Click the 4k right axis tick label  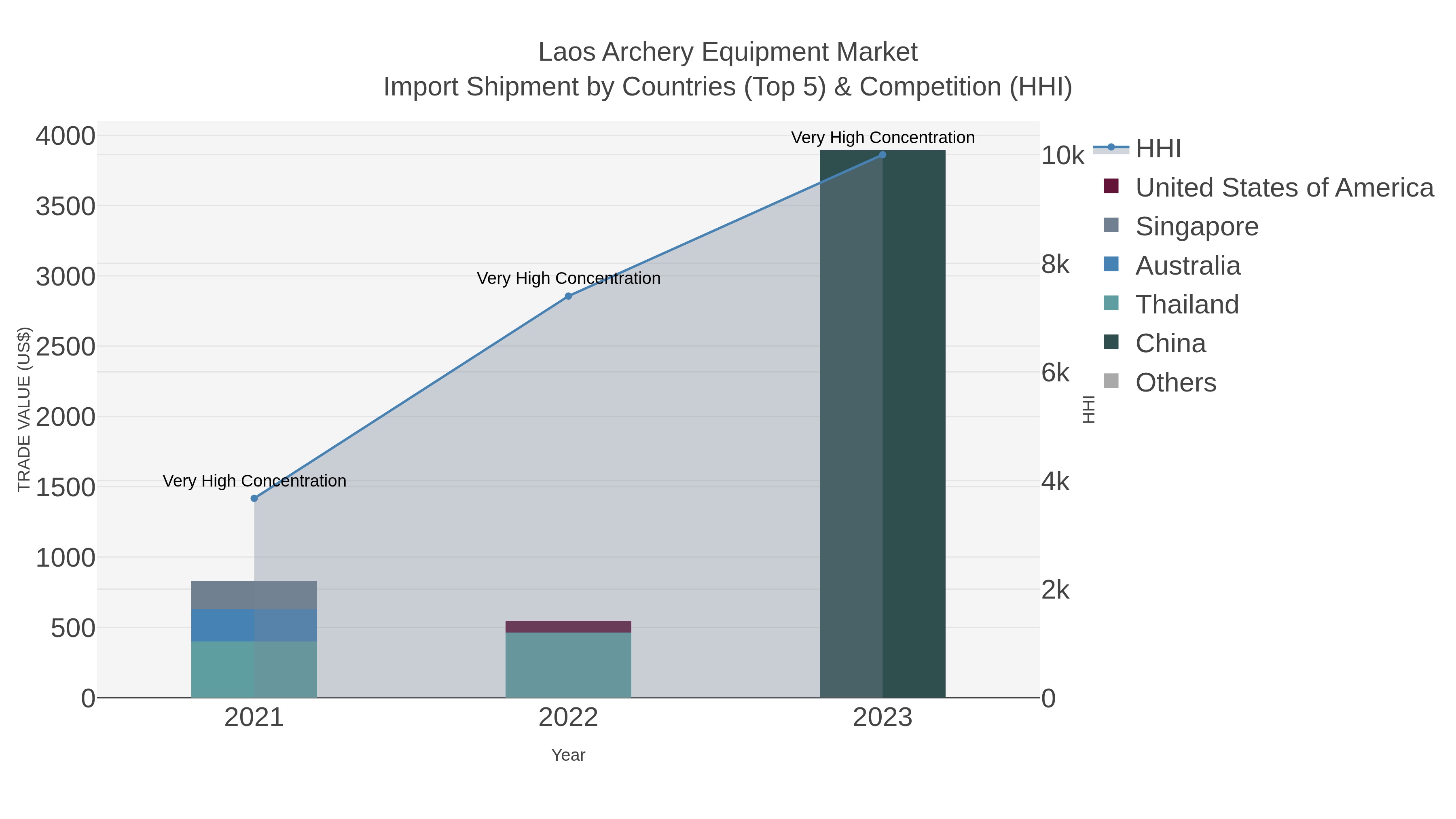[x=1055, y=482]
